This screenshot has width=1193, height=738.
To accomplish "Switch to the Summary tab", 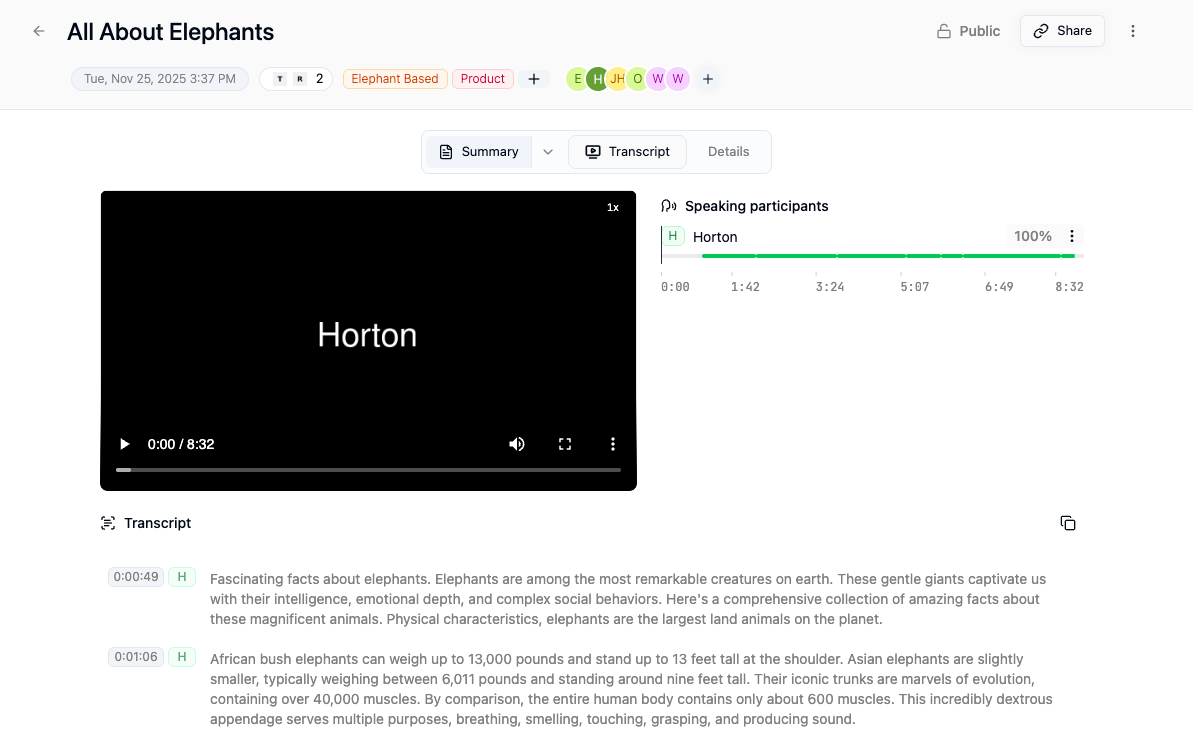I will click(x=479, y=152).
